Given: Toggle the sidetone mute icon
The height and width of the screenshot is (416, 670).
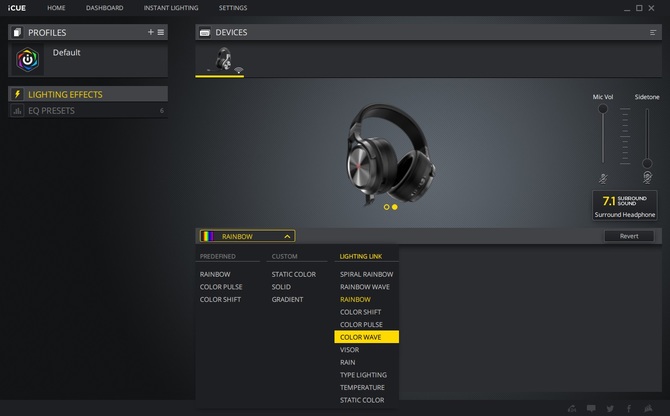Looking at the screenshot, I should coord(647,177).
